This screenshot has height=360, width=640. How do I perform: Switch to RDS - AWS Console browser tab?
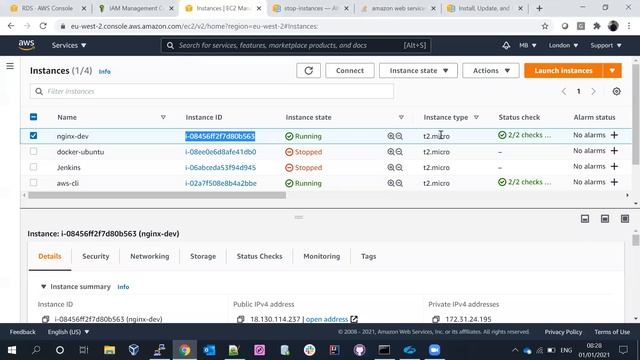[x=47, y=8]
